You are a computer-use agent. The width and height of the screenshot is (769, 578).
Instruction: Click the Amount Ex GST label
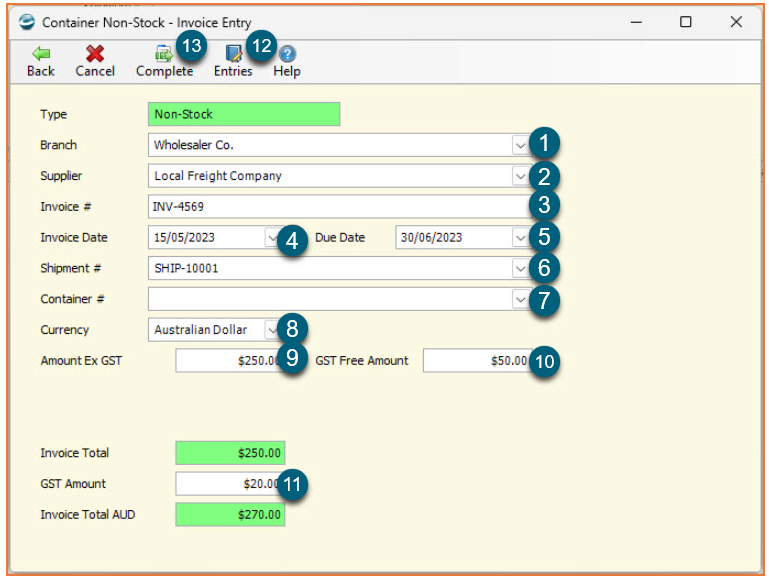(x=81, y=361)
